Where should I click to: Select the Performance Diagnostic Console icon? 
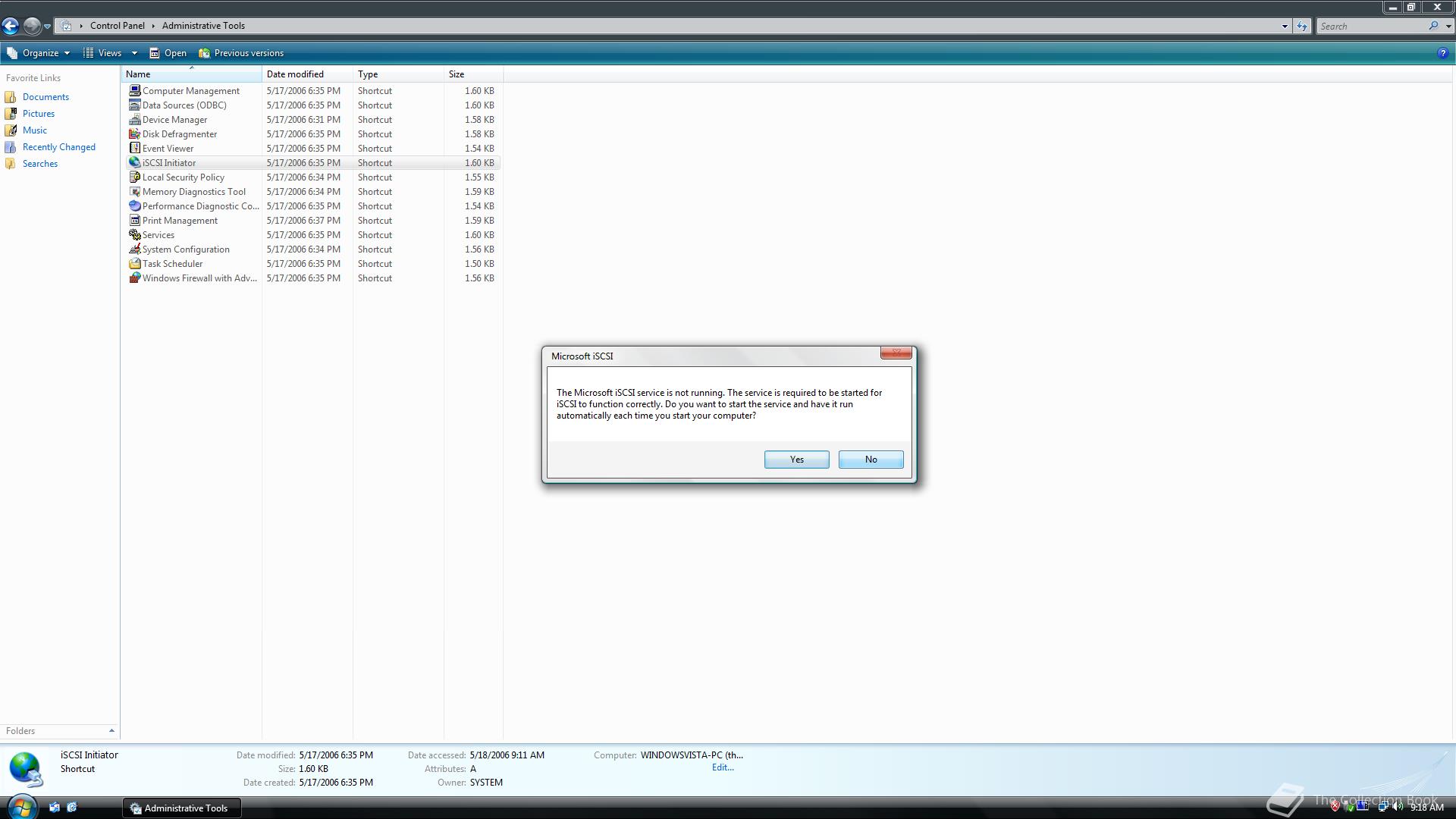click(134, 206)
